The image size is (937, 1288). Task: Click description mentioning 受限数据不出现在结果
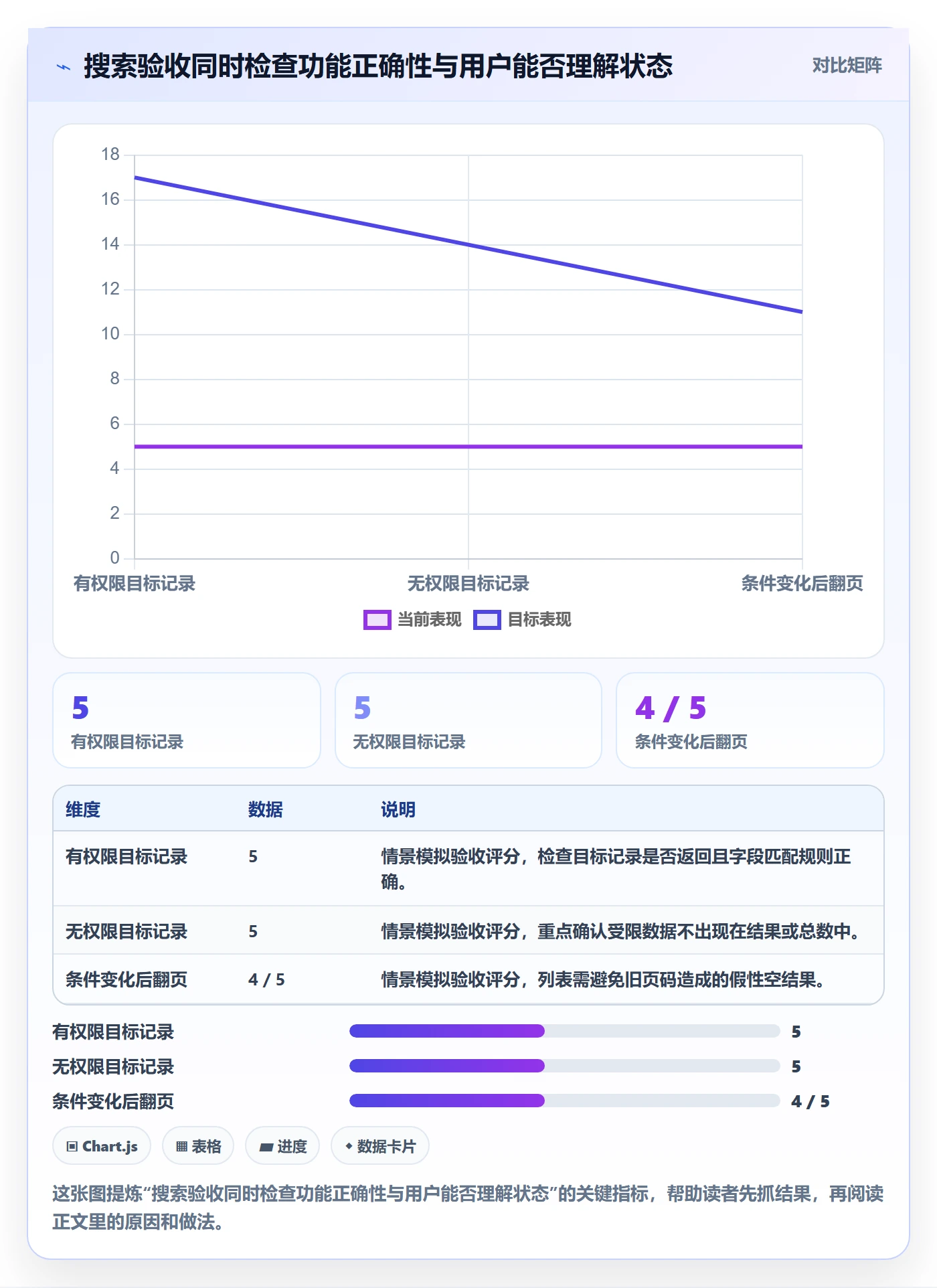[x=620, y=931]
